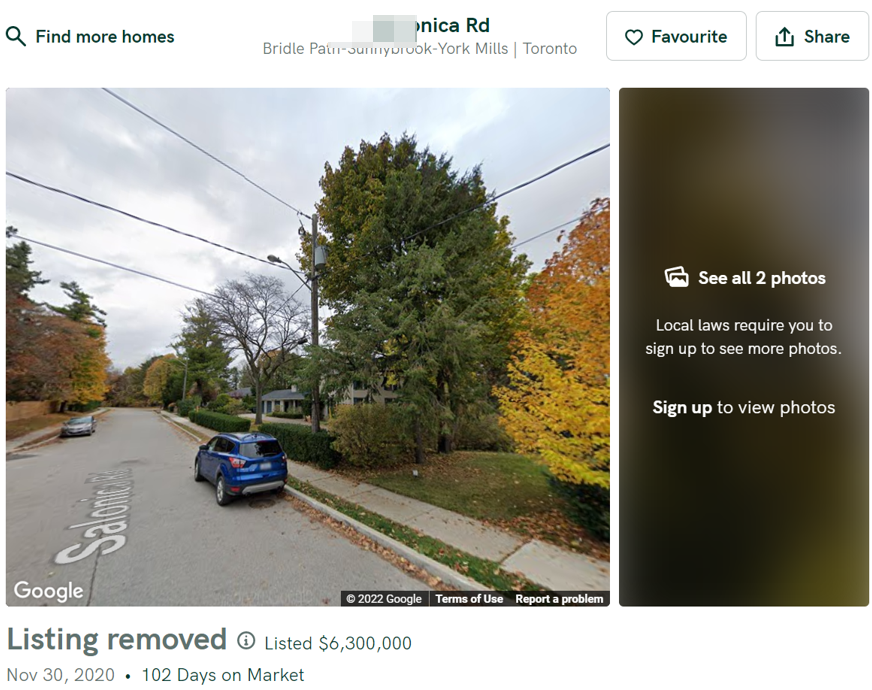The image size is (872, 690).
Task: Click the 2022 Google copyright notice
Action: 384,599
